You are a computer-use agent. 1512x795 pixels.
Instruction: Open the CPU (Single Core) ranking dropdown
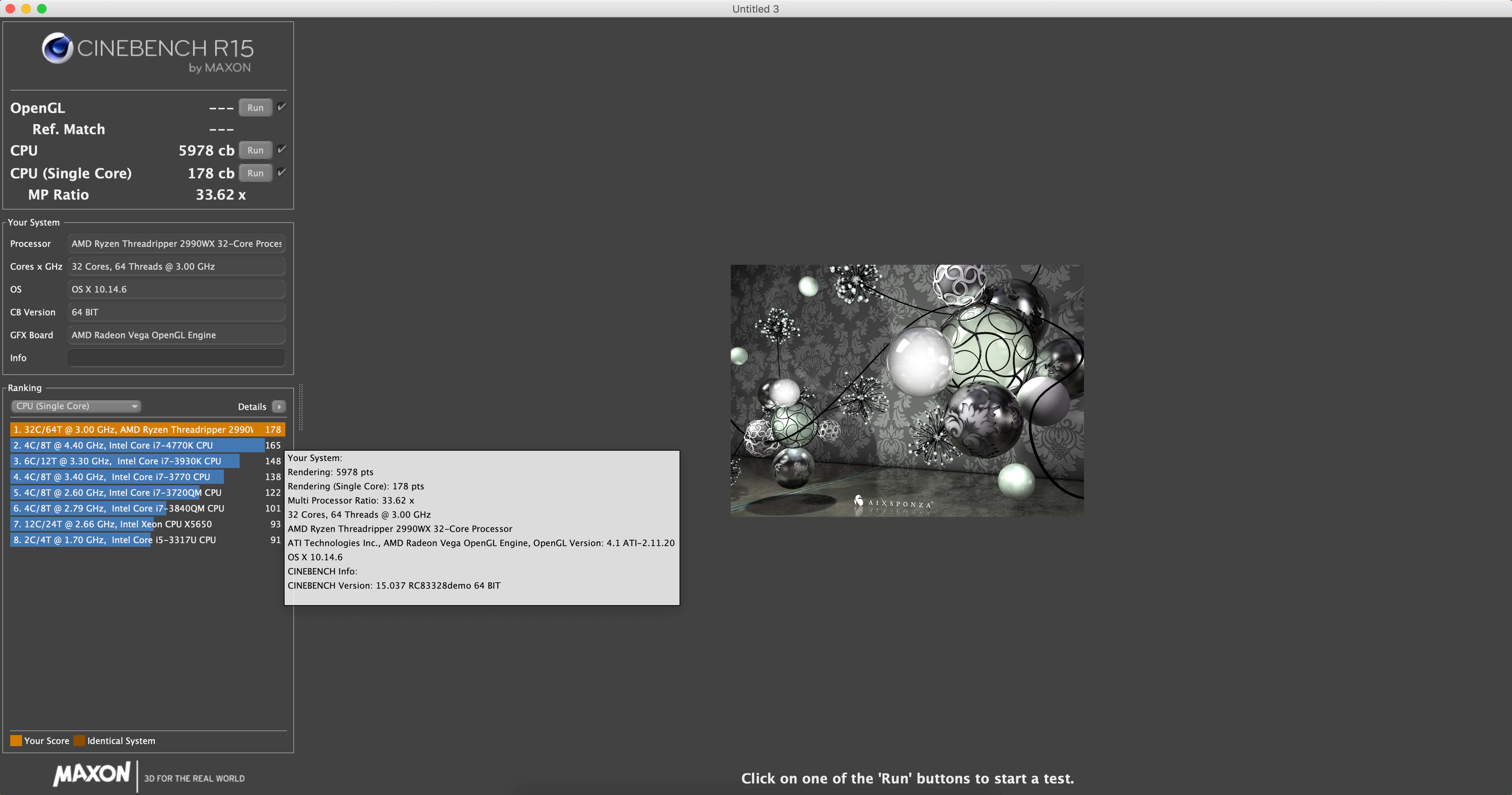point(76,406)
